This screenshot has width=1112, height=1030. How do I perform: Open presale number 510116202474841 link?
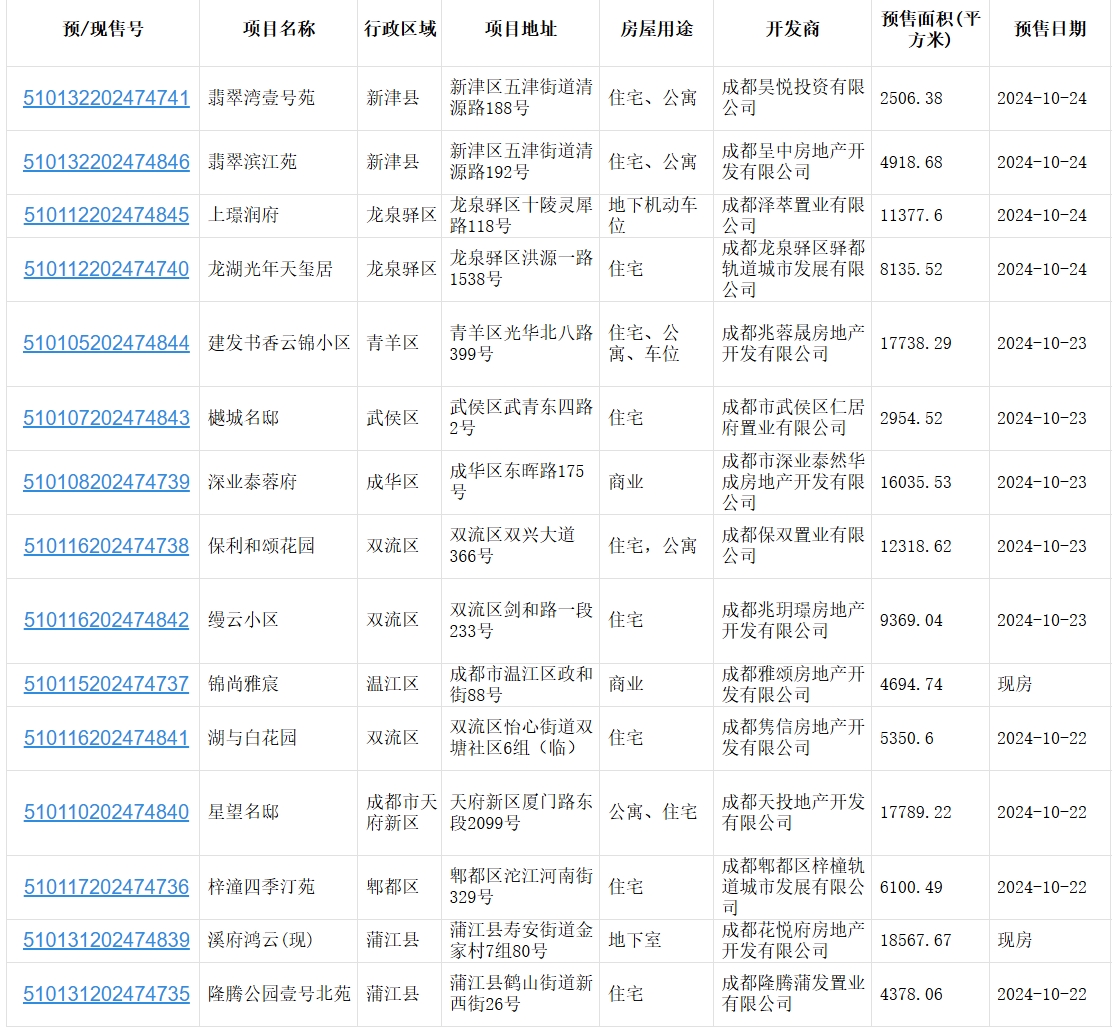point(106,738)
